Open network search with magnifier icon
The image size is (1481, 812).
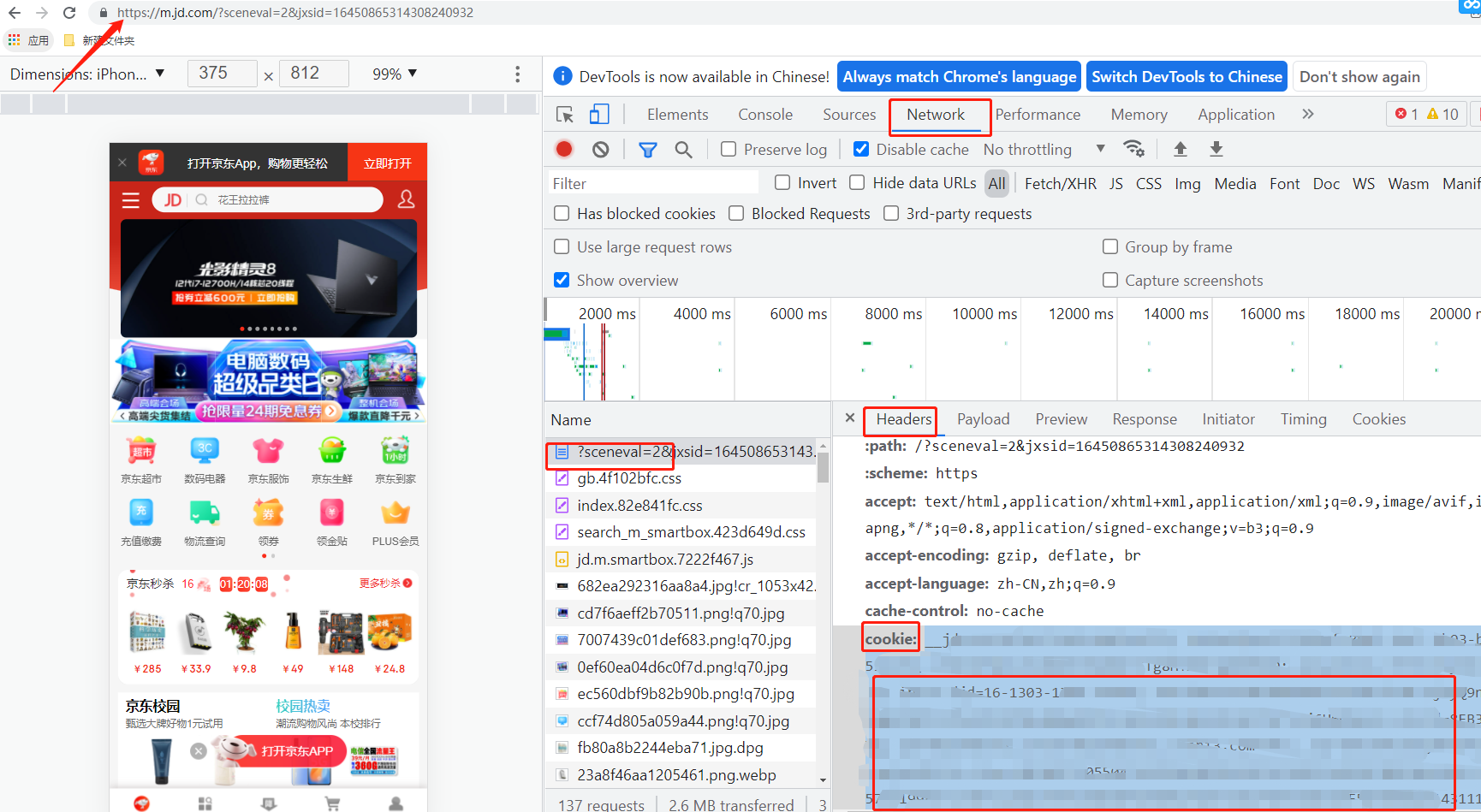click(683, 150)
